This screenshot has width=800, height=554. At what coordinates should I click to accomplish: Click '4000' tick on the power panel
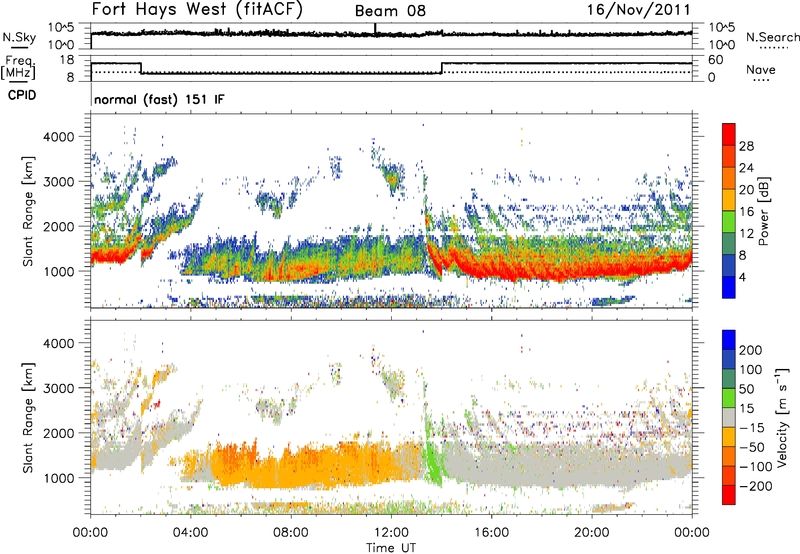point(58,137)
